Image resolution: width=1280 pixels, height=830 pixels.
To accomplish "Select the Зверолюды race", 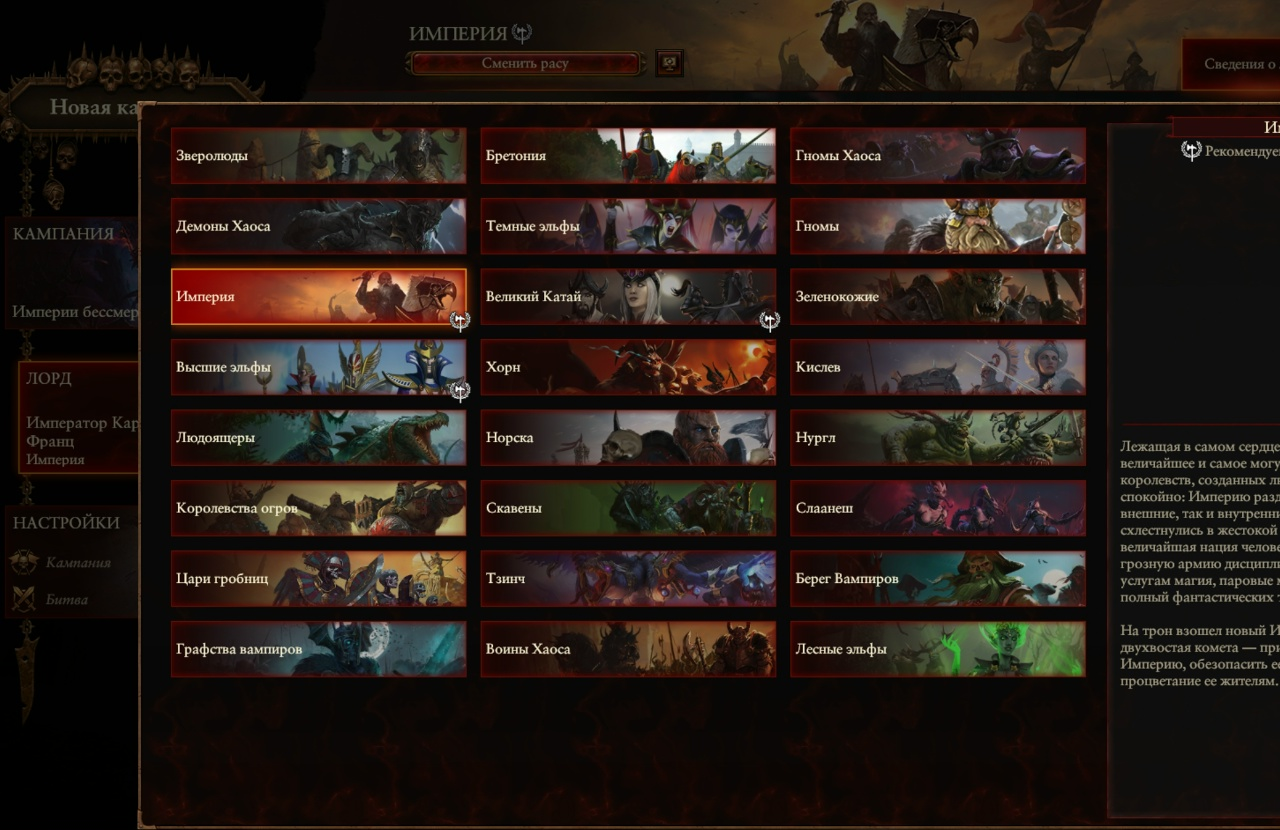I will 319,156.
